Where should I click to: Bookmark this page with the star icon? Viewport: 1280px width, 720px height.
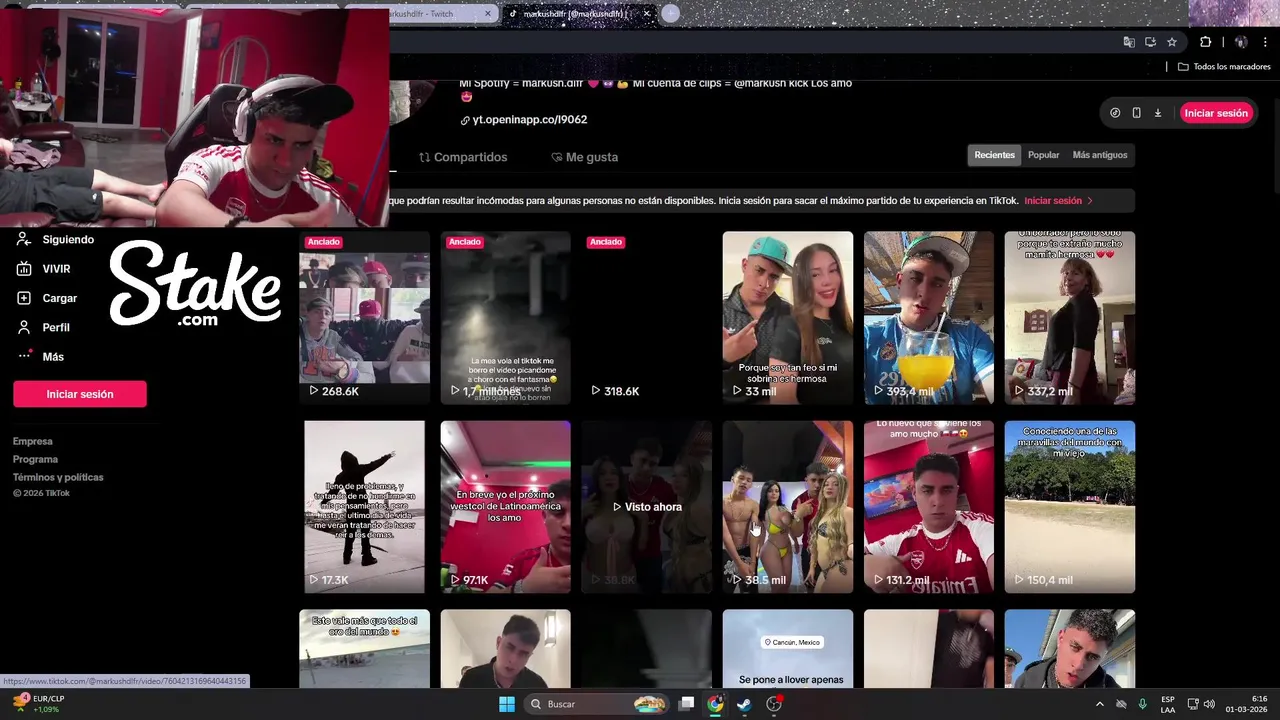pos(1172,42)
